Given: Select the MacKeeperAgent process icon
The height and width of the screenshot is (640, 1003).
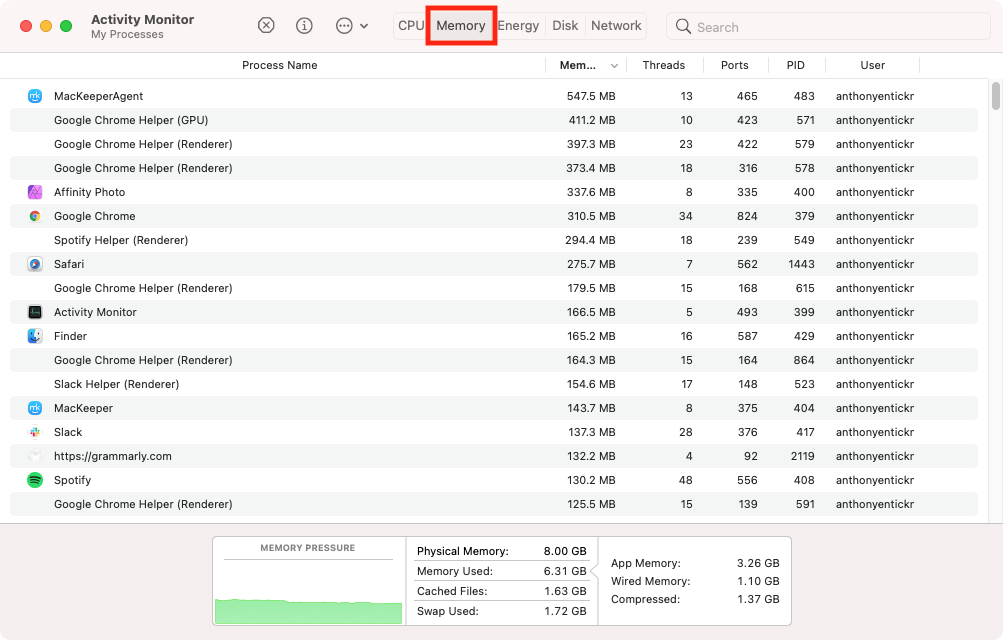Looking at the screenshot, I should coord(35,96).
